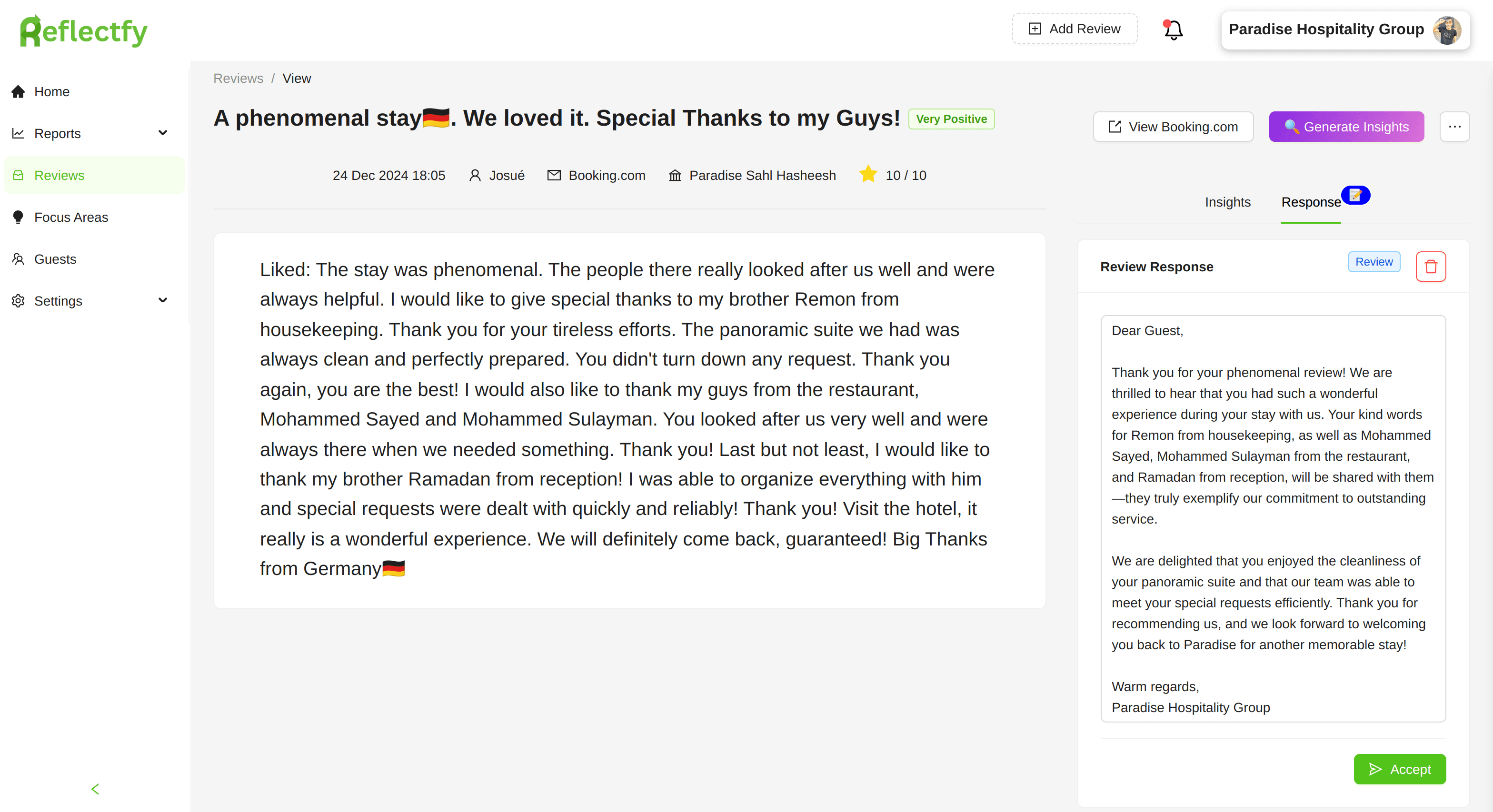1493x812 pixels.
Task: Click the yellow star rating icon
Action: coord(867,175)
